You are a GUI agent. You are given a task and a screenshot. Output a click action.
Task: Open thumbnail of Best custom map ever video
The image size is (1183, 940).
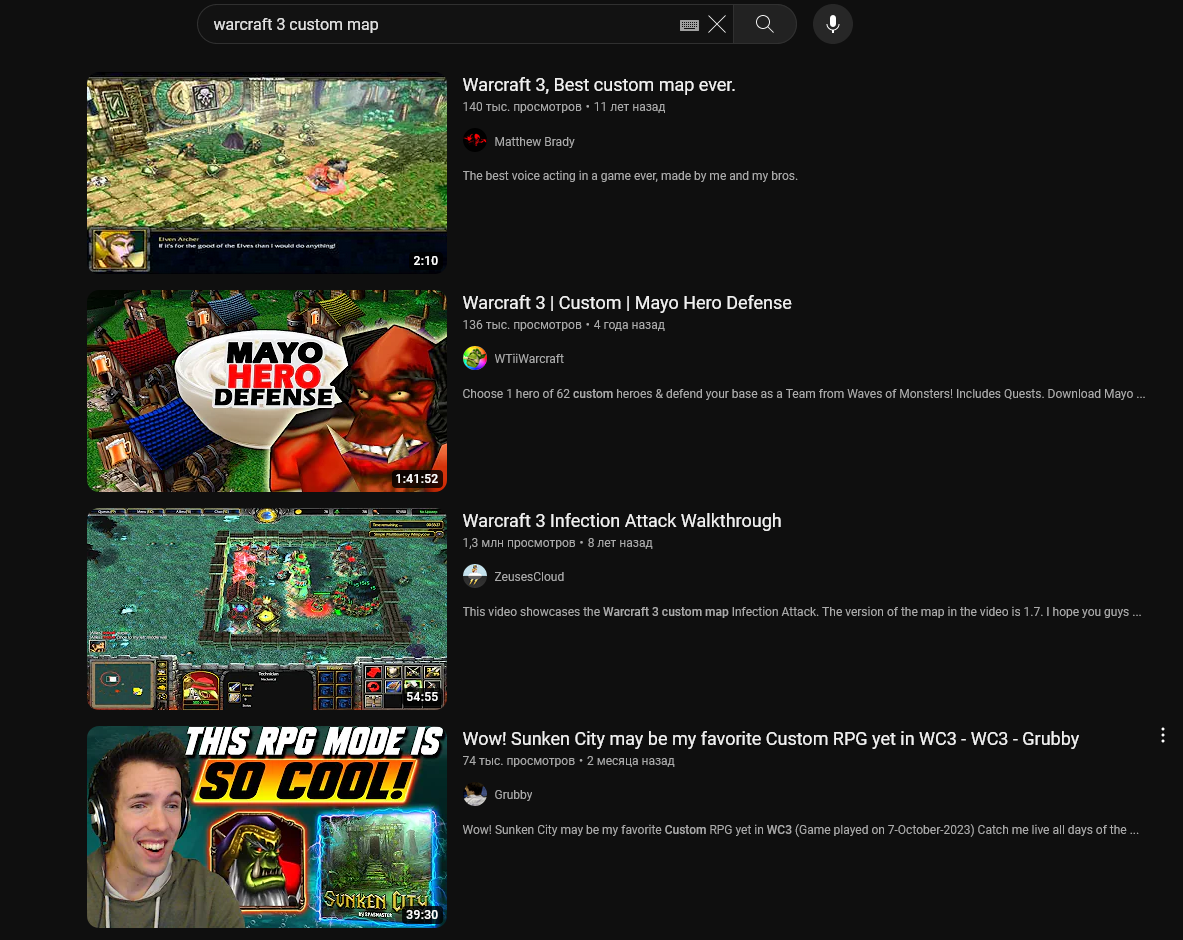pyautogui.click(x=266, y=173)
